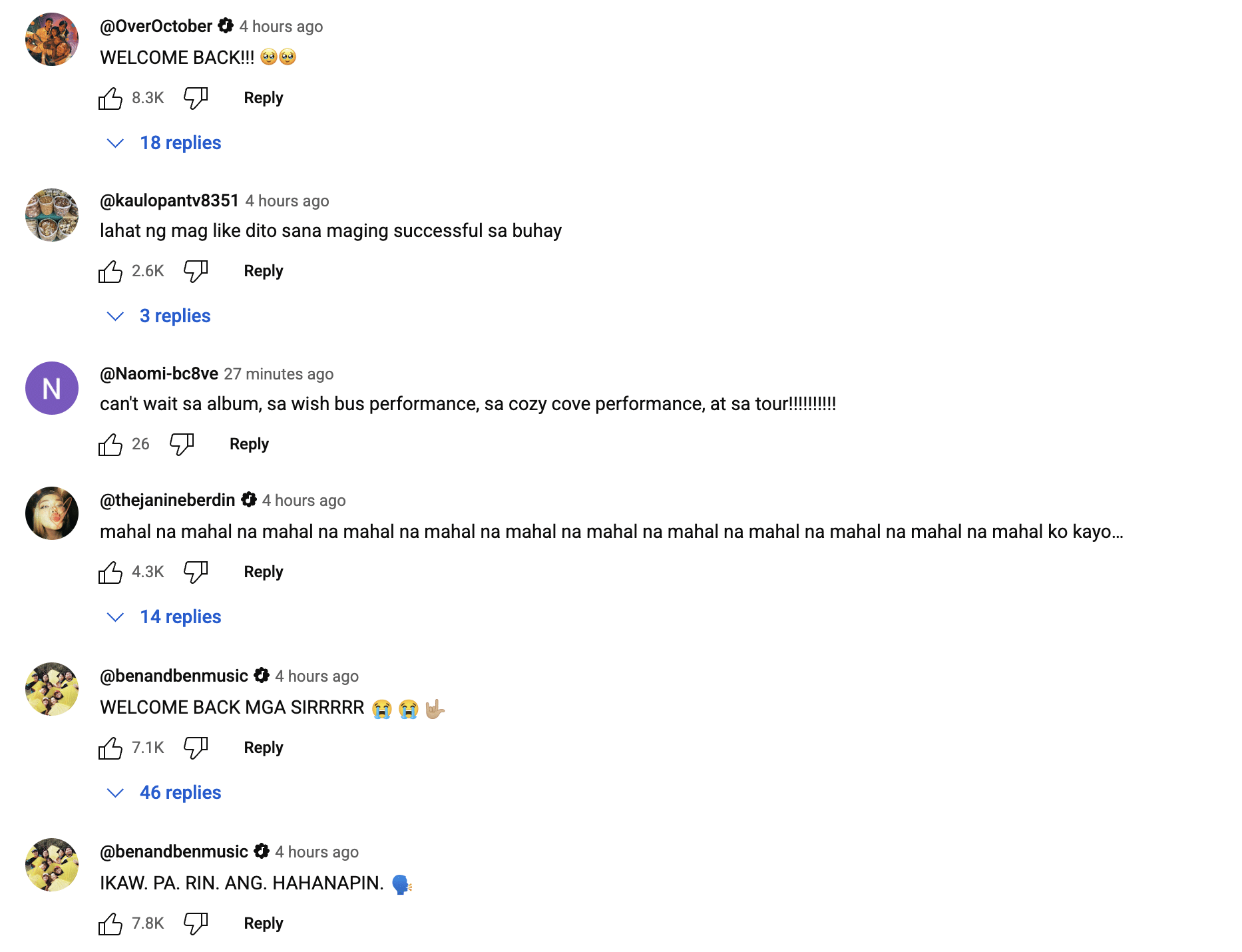Reply to @Naomi-bc8ve's comment
The height and width of the screenshot is (952, 1242).
coord(248,444)
